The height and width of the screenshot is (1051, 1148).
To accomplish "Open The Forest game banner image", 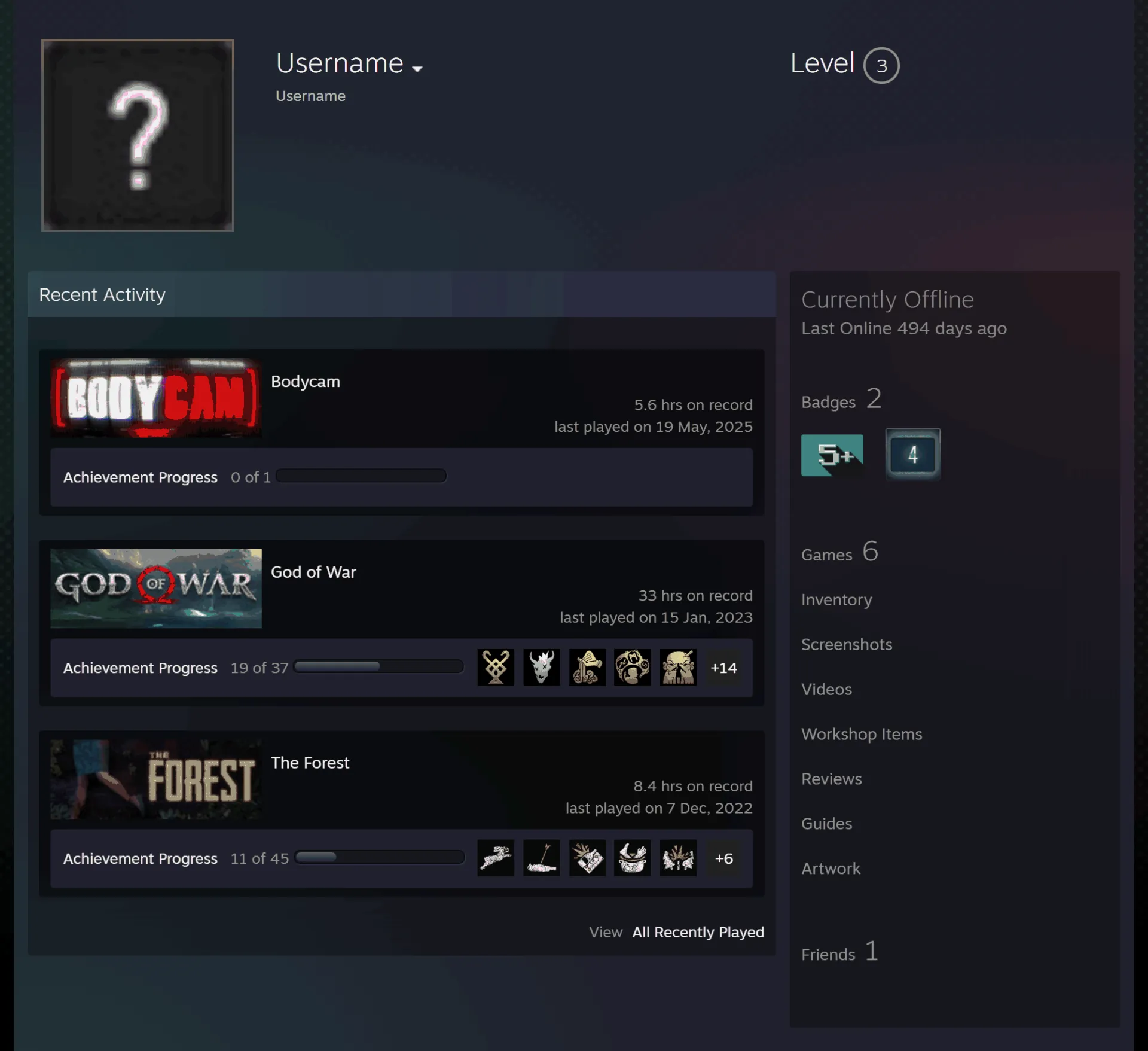I will click(x=156, y=779).
